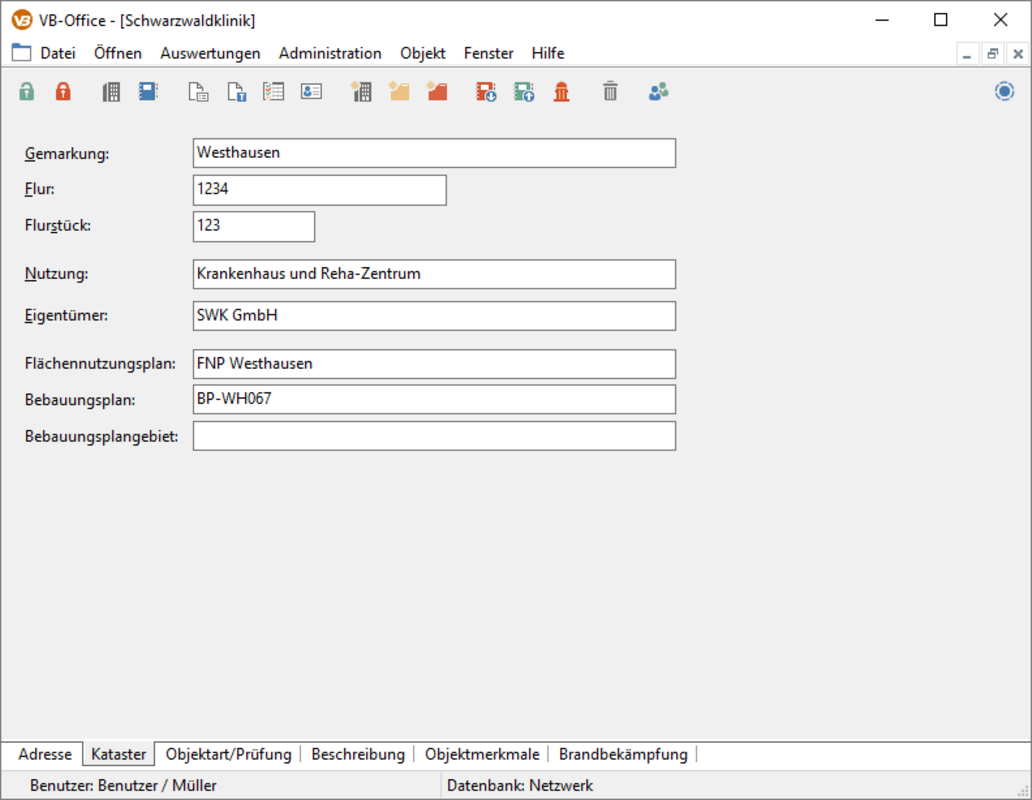1032x800 pixels.
Task: Click the red hydrant toolbar icon
Action: click(561, 92)
